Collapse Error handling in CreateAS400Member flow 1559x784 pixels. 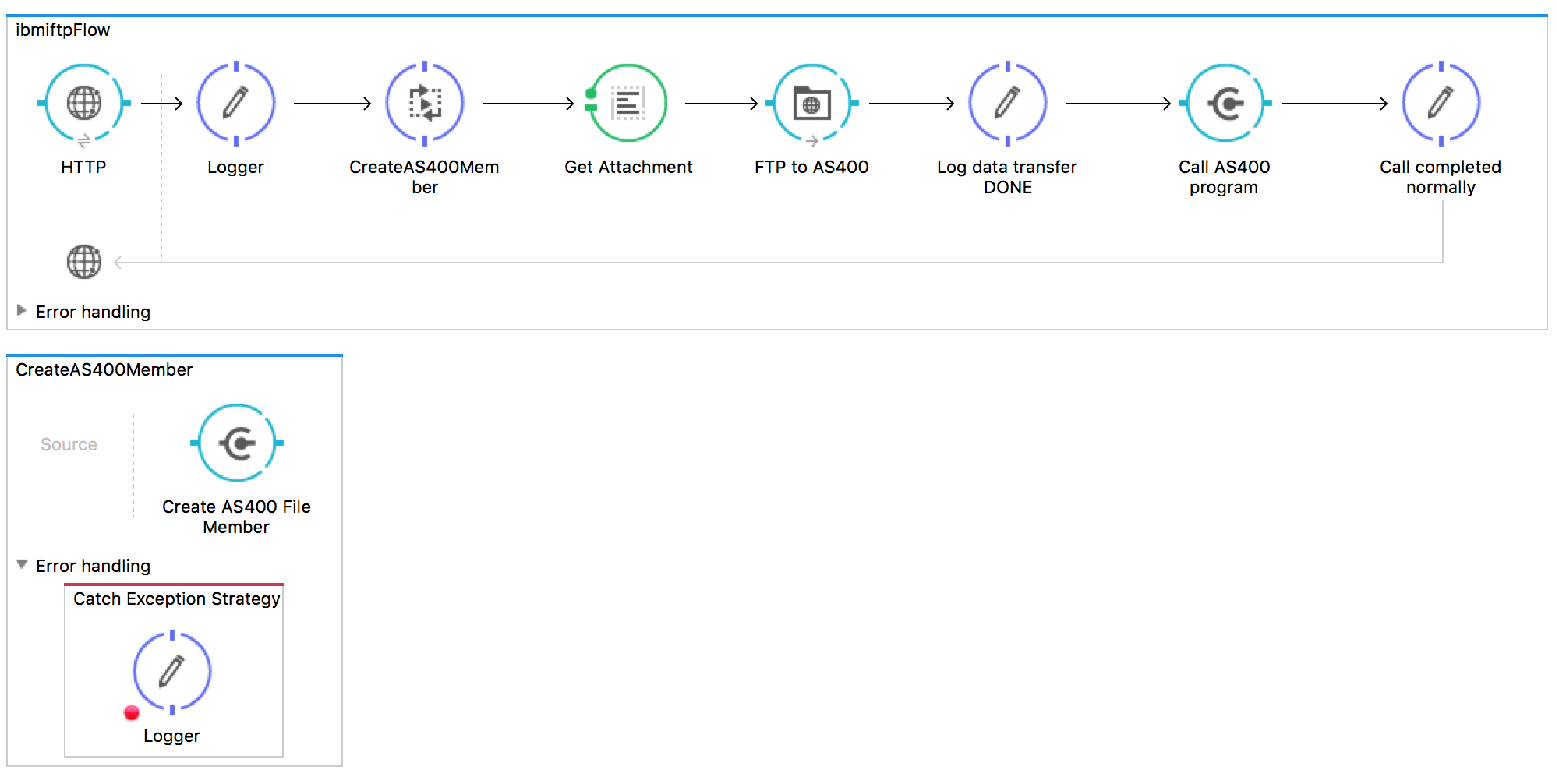point(22,564)
